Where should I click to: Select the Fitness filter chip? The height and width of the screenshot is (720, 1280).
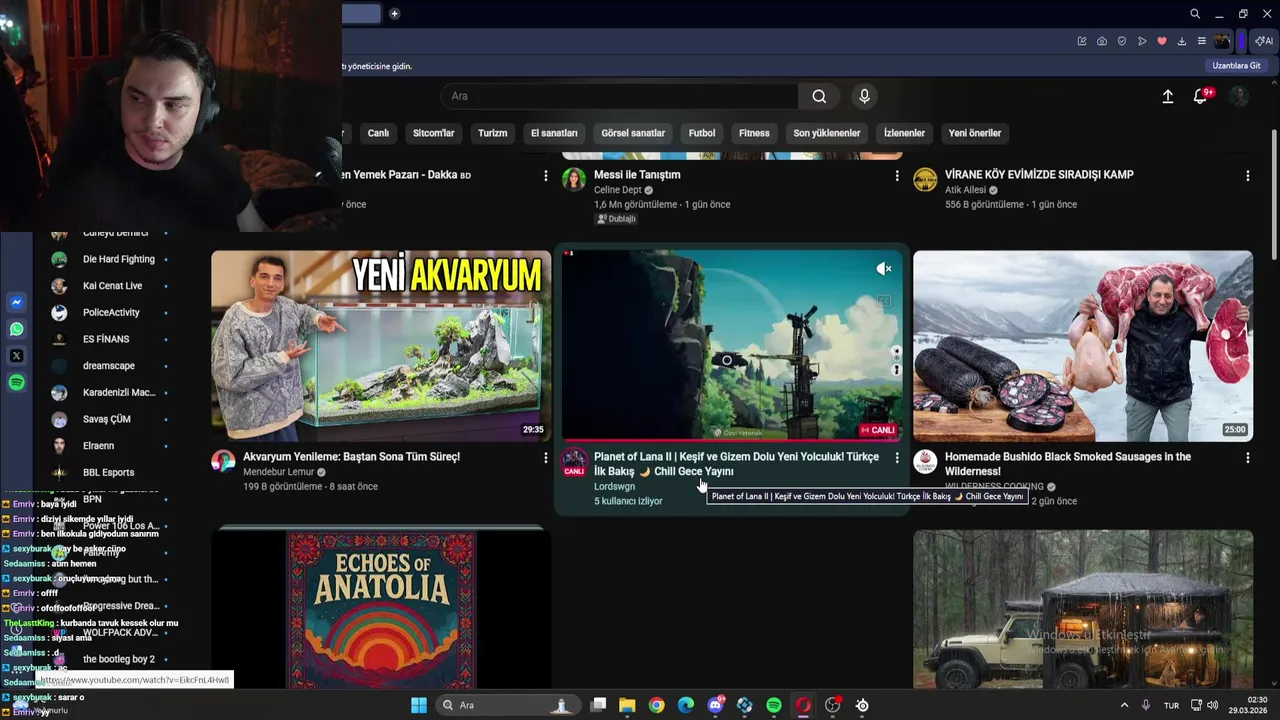coord(754,133)
